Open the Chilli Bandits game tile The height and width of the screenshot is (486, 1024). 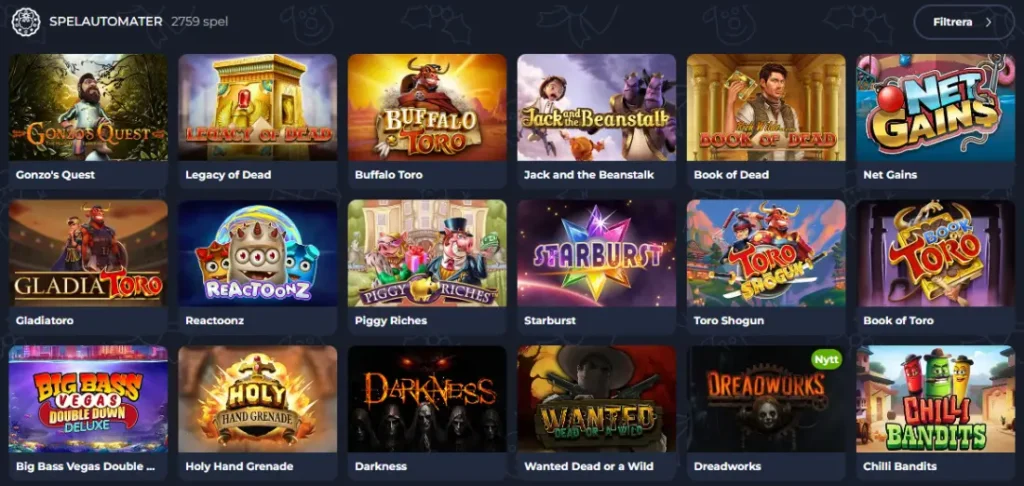click(x=935, y=413)
